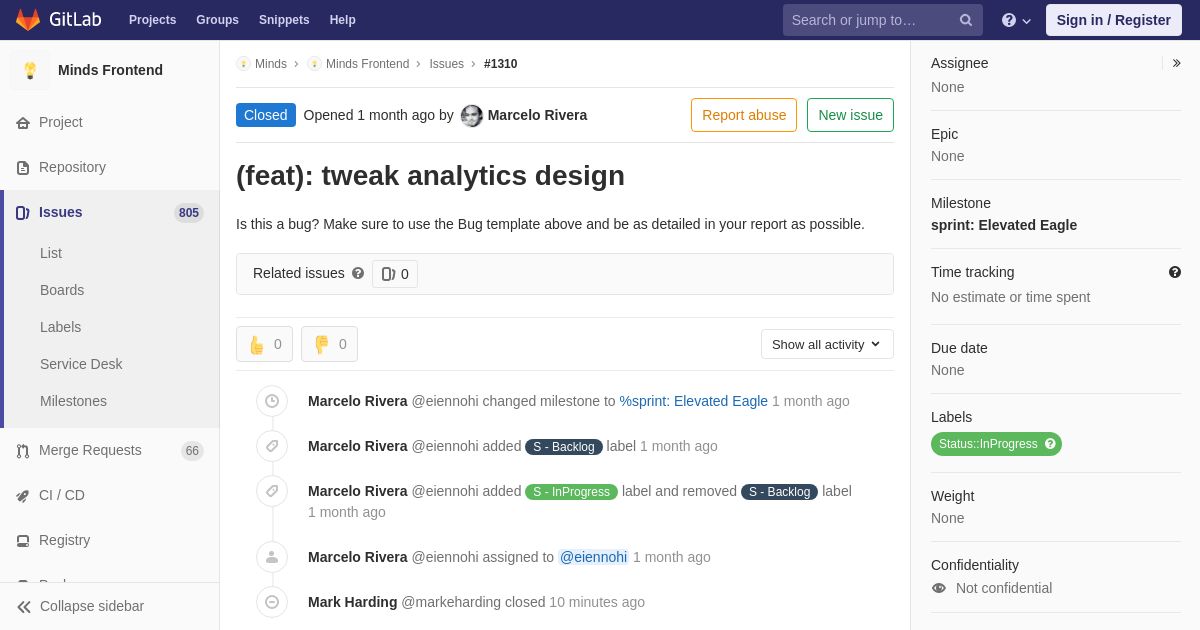This screenshot has height=630, width=1200.
Task: Click the Merge Requests count badge 66
Action: point(192,451)
